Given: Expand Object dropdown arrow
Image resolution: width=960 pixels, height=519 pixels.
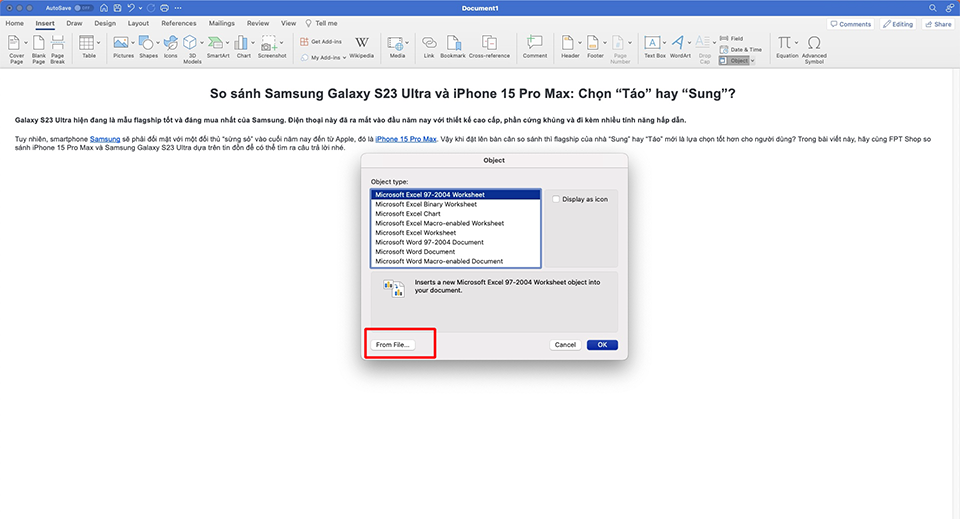Looking at the screenshot, I should pos(752,61).
